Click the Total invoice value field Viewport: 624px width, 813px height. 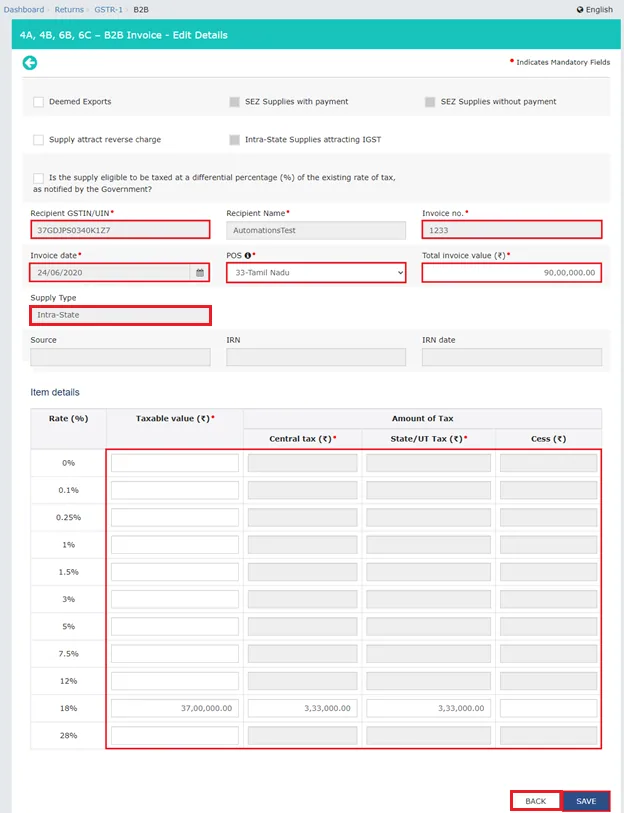pos(512,273)
